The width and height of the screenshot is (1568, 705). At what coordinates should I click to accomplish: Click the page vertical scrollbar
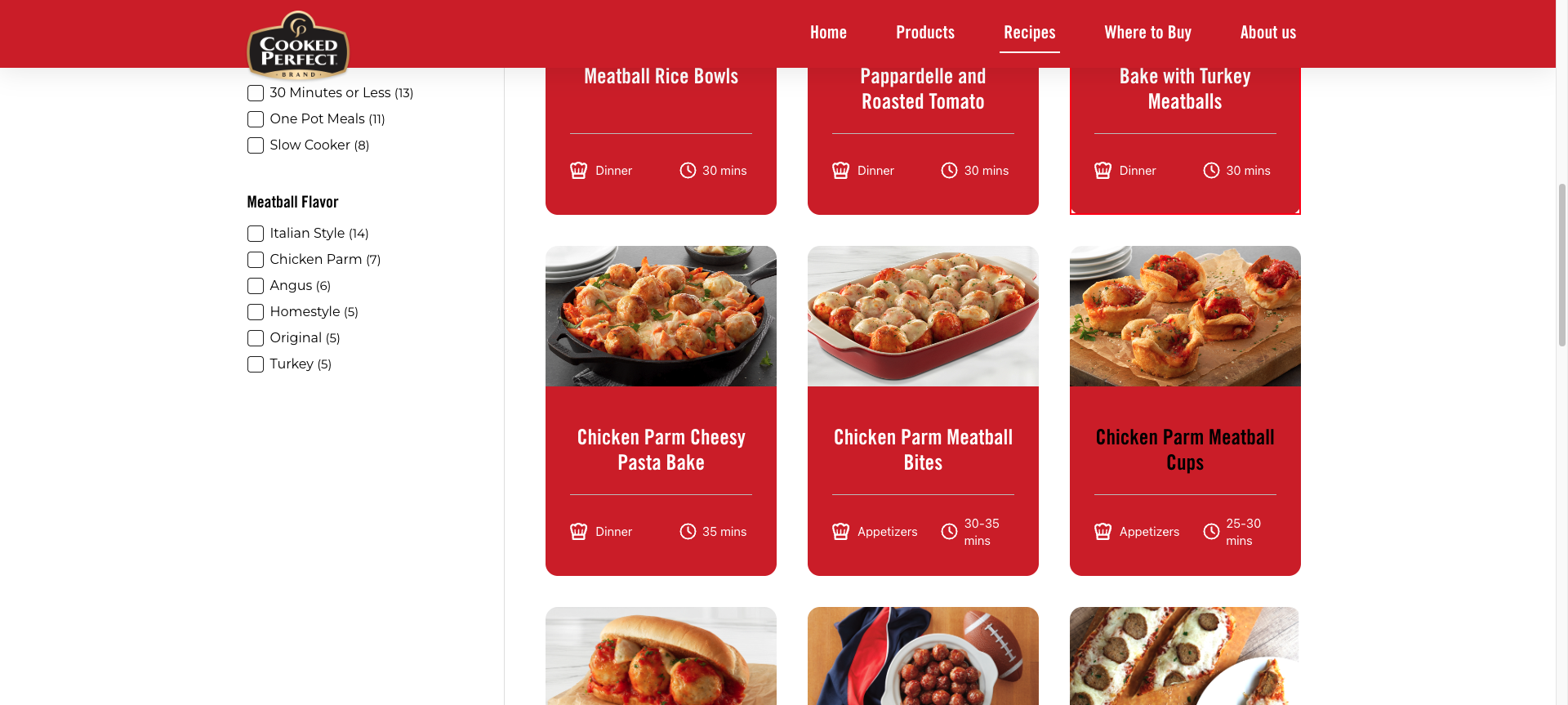coord(1562,265)
